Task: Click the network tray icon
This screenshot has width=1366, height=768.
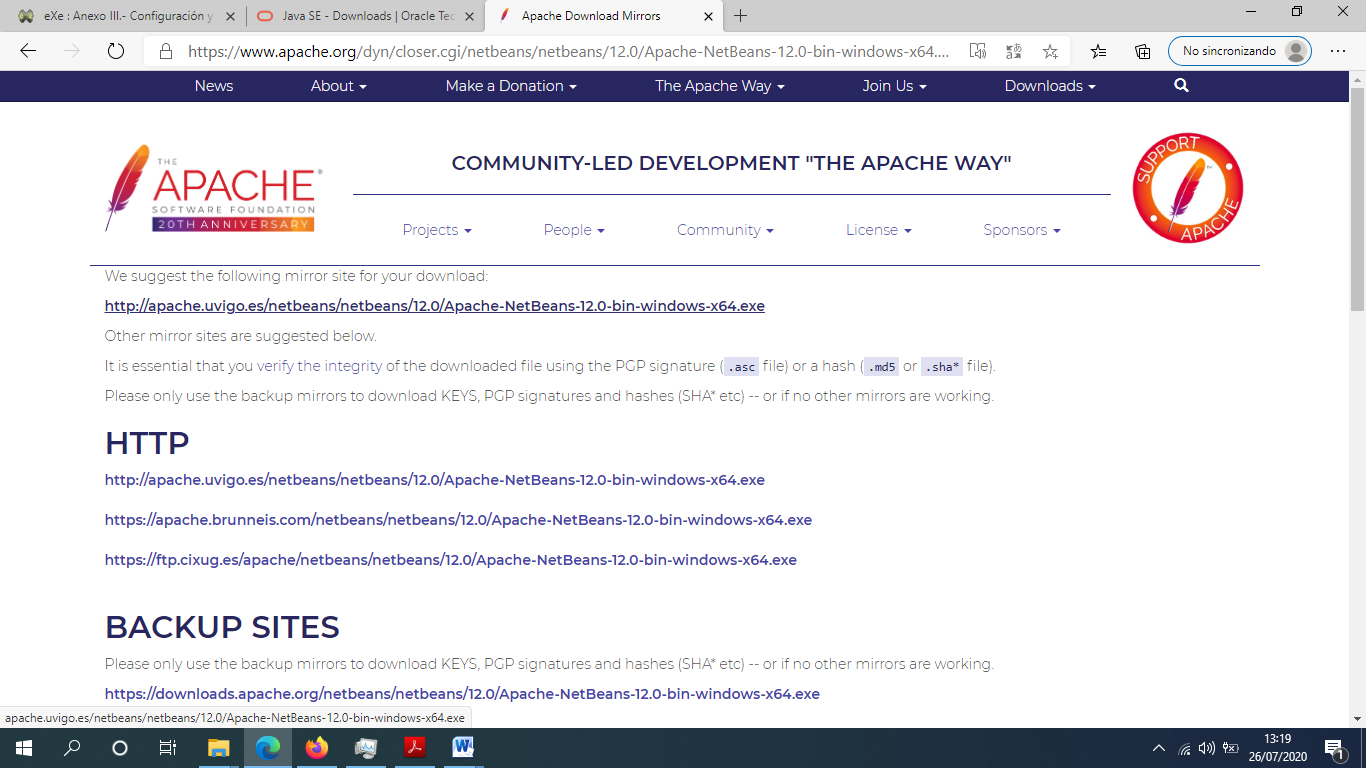Action: 1184,748
